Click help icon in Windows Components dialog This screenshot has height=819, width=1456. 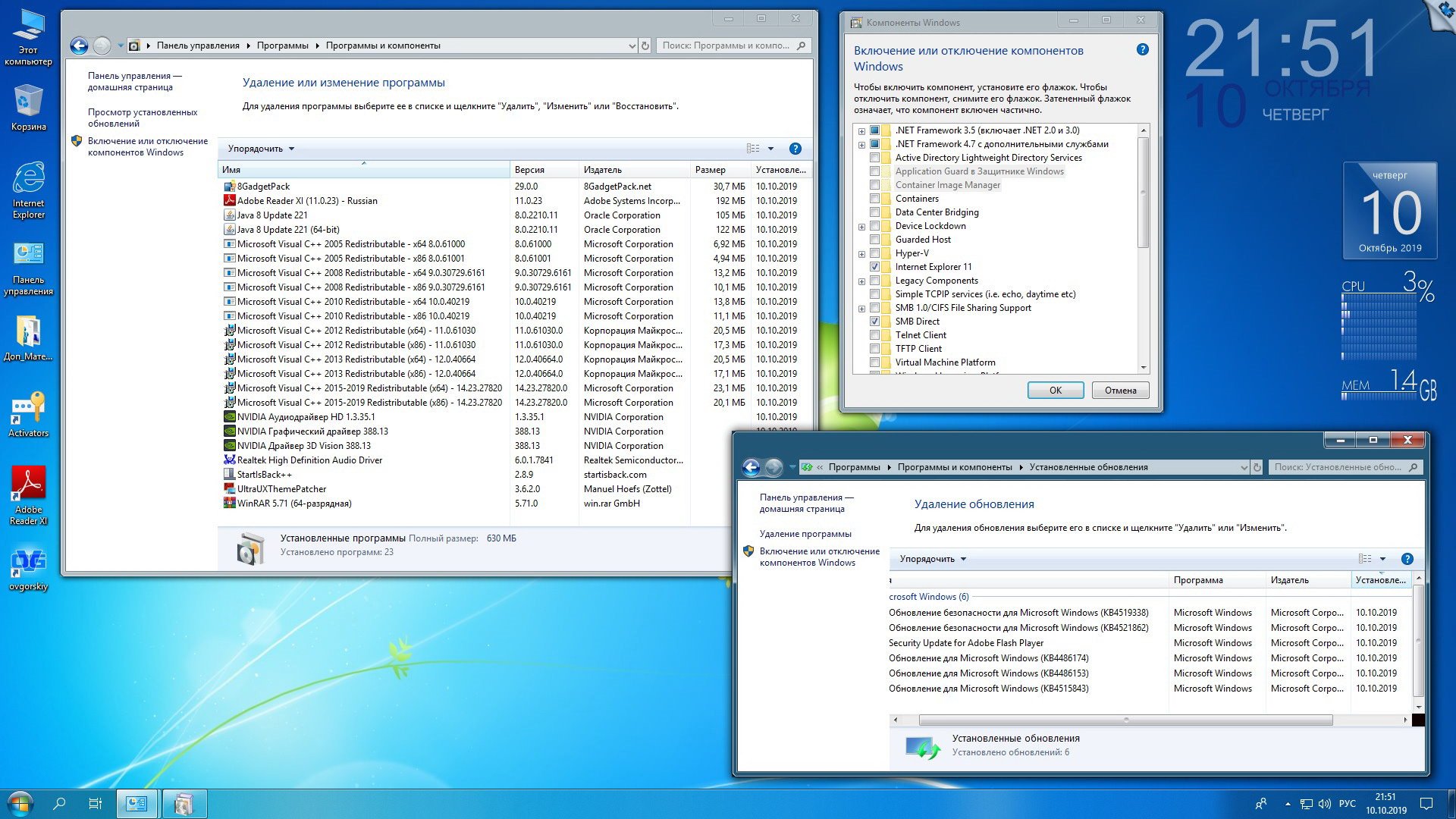click(1143, 50)
